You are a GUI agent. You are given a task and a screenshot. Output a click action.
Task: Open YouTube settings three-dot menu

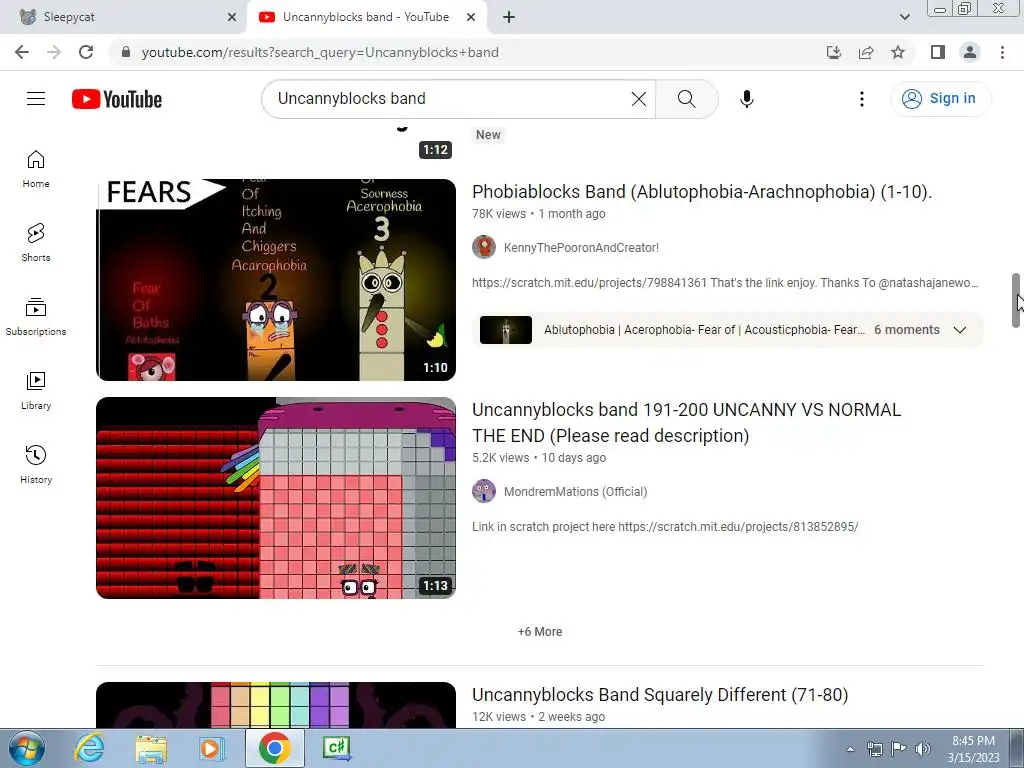coord(861,99)
